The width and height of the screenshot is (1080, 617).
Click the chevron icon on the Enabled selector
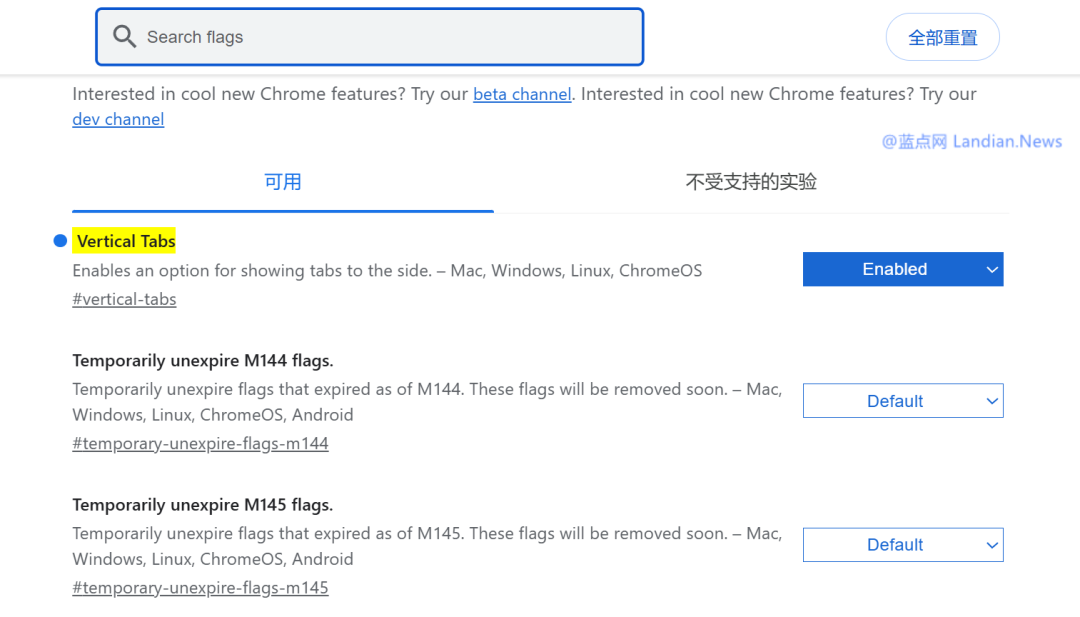pyautogui.click(x=991, y=268)
